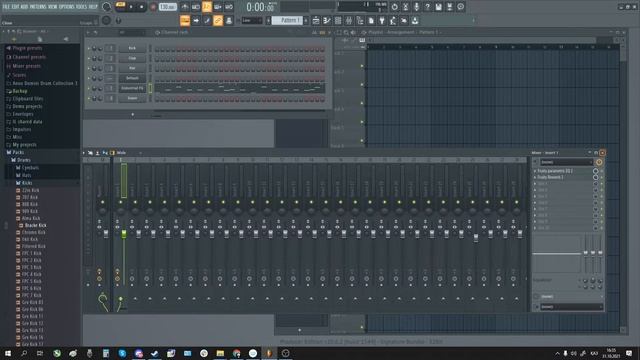The height and width of the screenshot is (360, 640).
Task: Open the mixer output dropdown at bottom
Action: click(x=571, y=307)
